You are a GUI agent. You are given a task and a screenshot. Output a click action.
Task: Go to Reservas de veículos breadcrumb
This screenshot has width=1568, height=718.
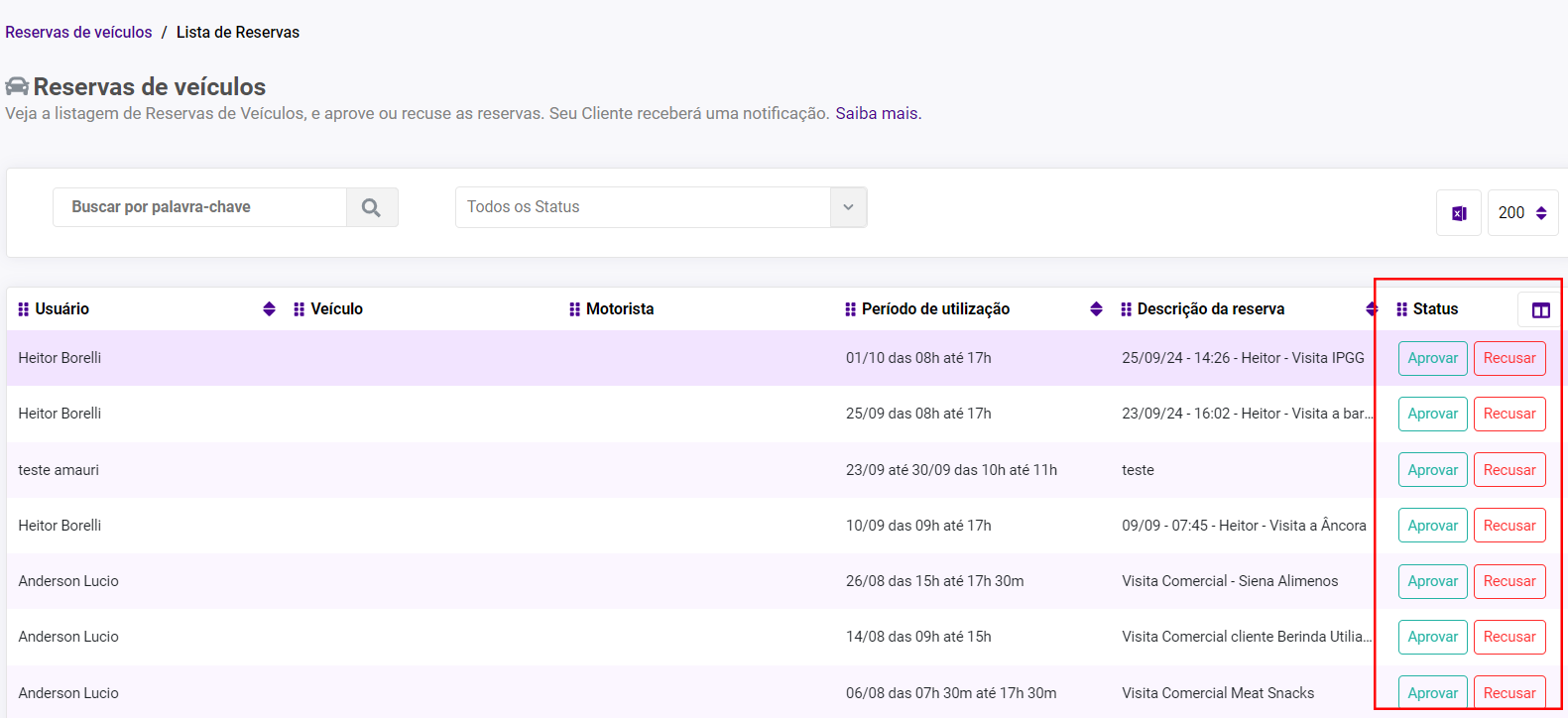click(x=78, y=32)
